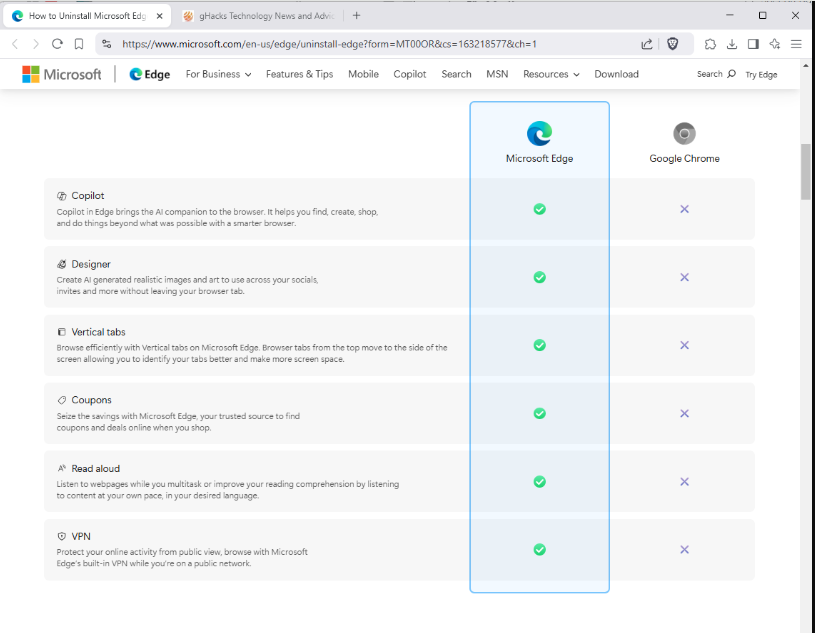Open the Download nav item
Viewport: 815px width, 633px height.
[x=616, y=74]
